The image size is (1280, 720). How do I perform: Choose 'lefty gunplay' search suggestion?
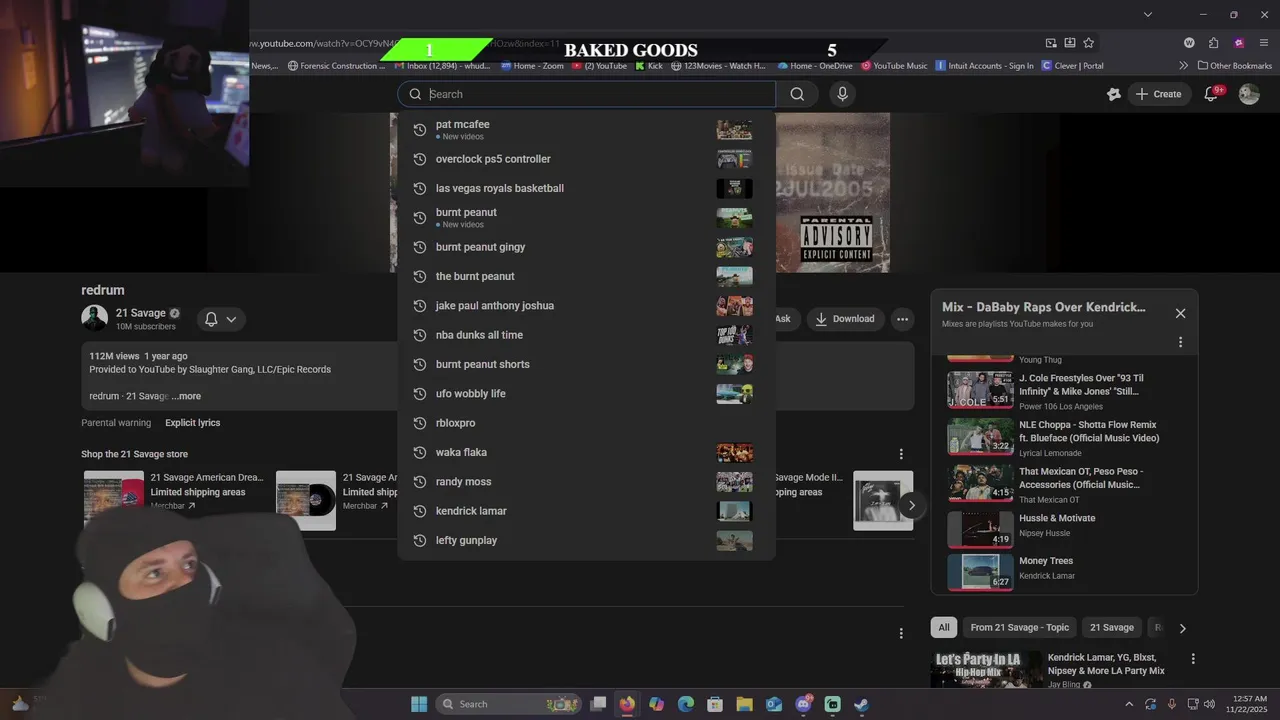[x=586, y=540]
